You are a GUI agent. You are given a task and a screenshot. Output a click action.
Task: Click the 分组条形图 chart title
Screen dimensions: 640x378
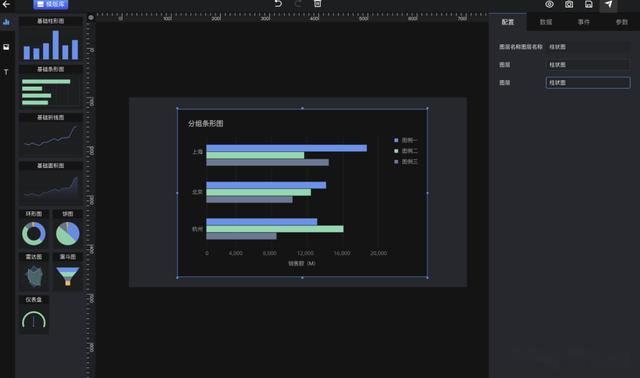coord(206,123)
